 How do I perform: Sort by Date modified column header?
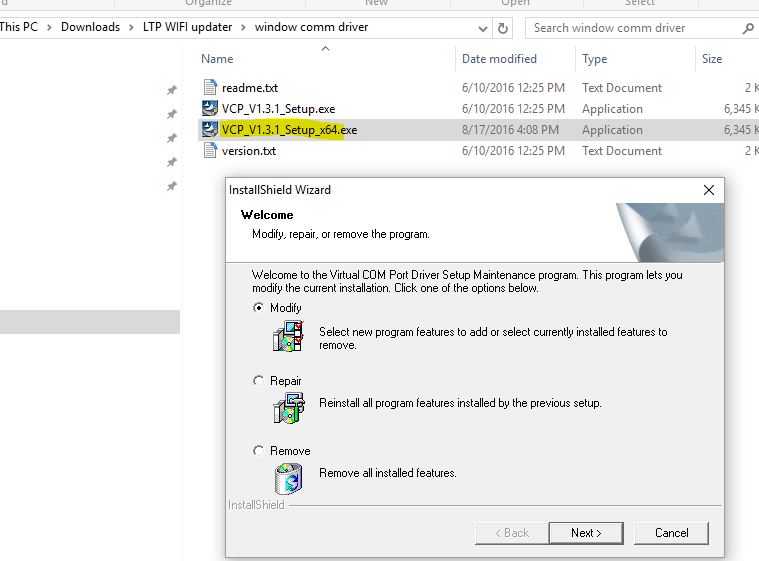tap(499, 59)
